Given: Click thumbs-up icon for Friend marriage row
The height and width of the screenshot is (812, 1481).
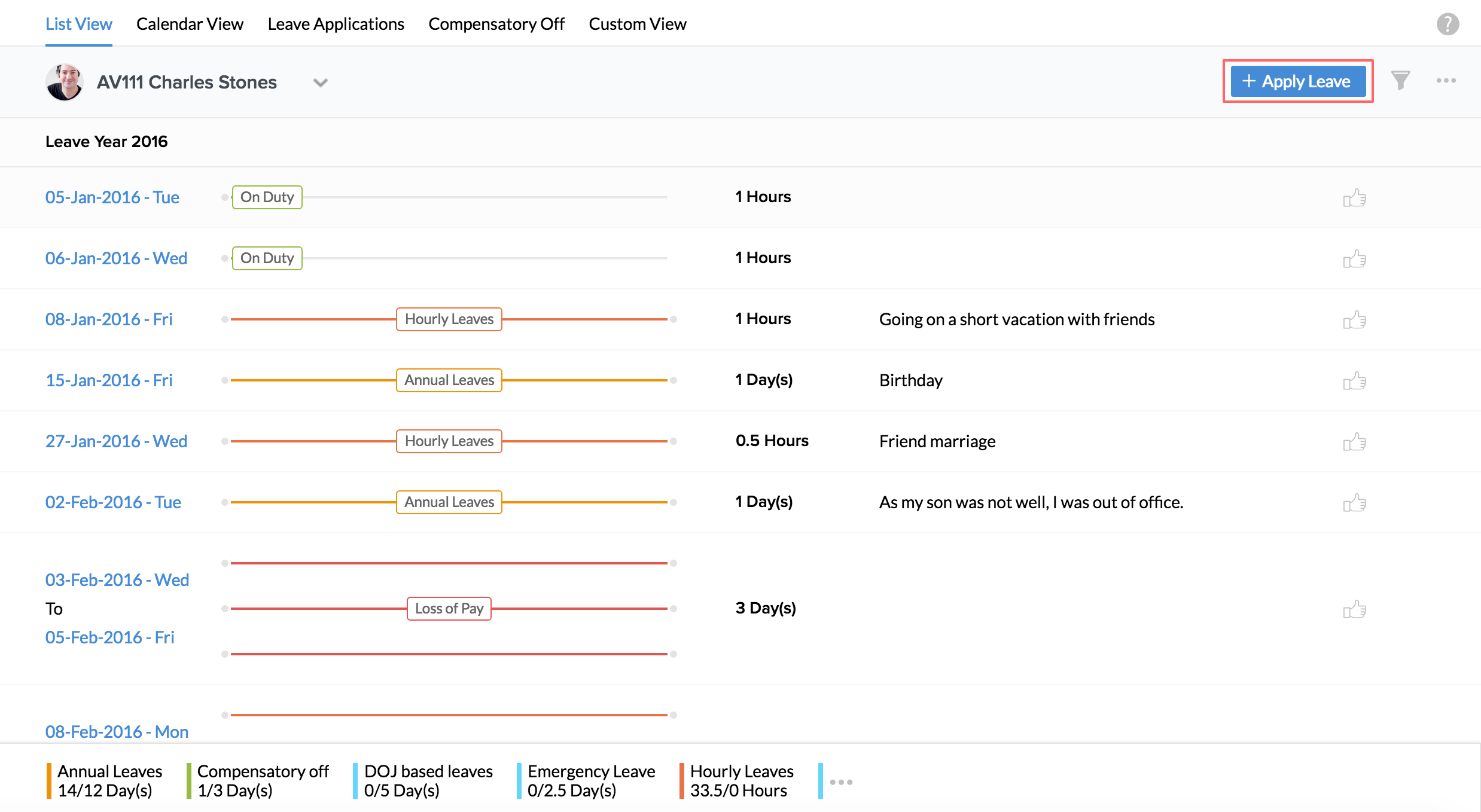Looking at the screenshot, I should pos(1354,442).
